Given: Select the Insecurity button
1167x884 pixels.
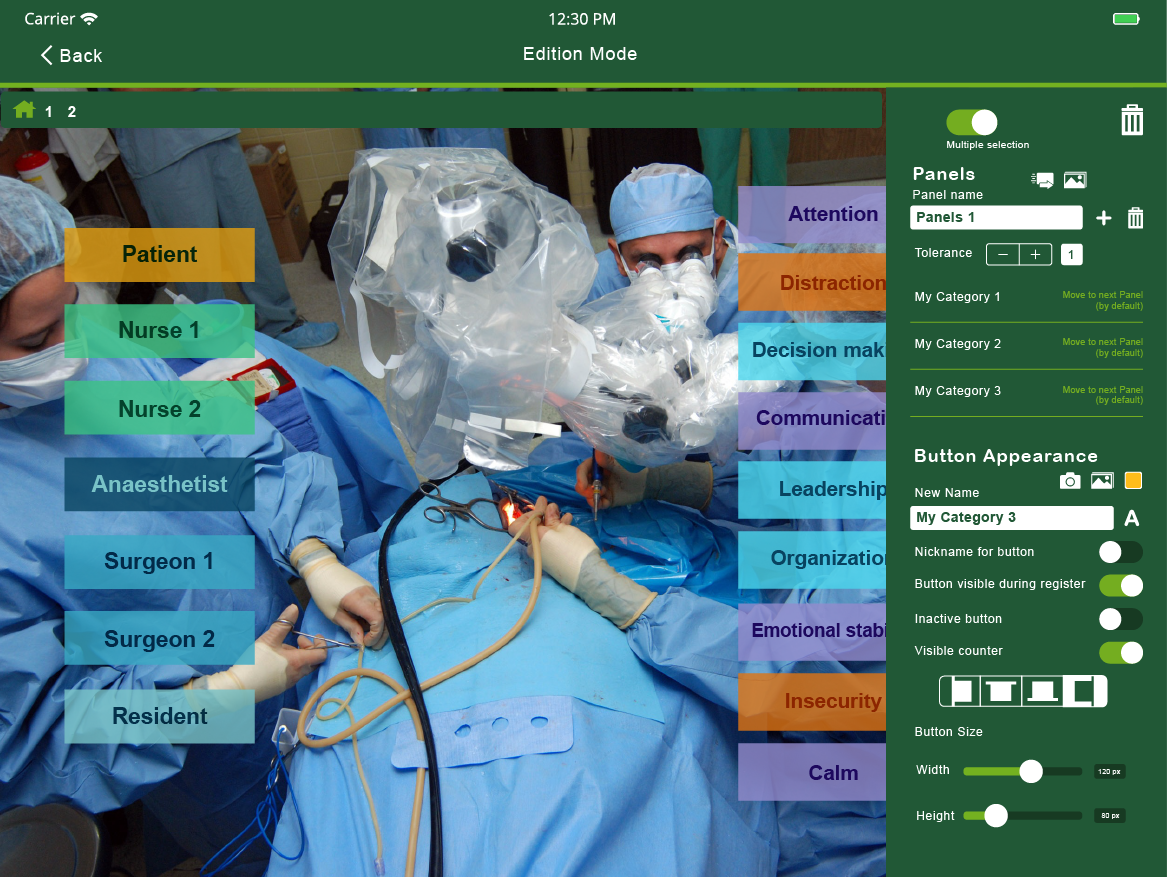Looking at the screenshot, I should coord(812,702).
